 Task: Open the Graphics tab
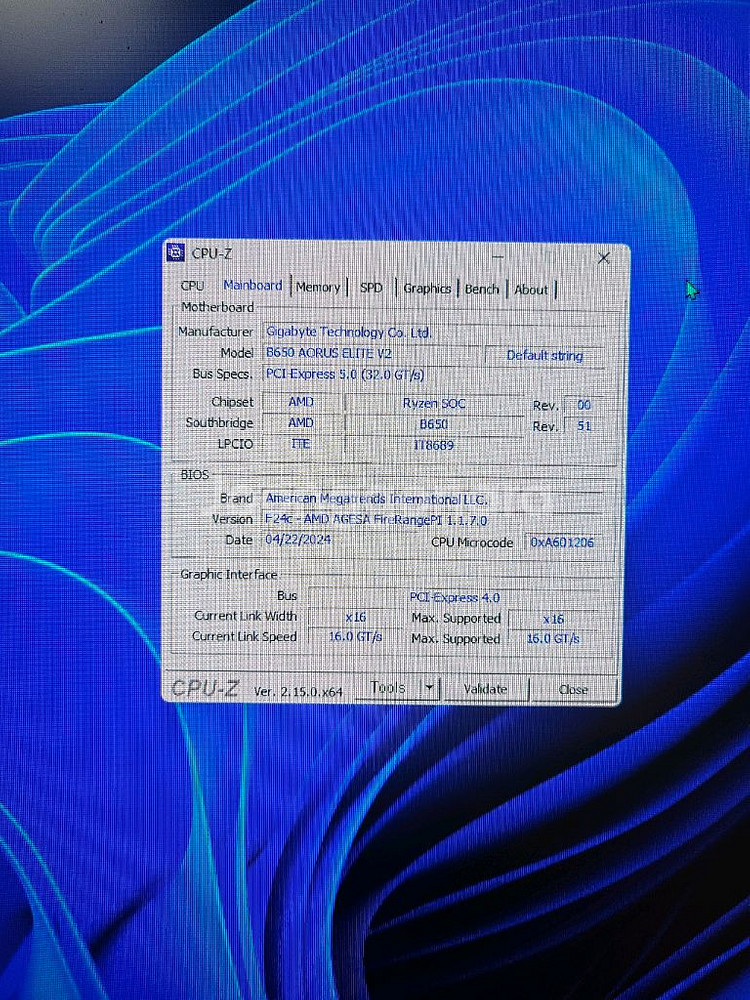[427, 288]
